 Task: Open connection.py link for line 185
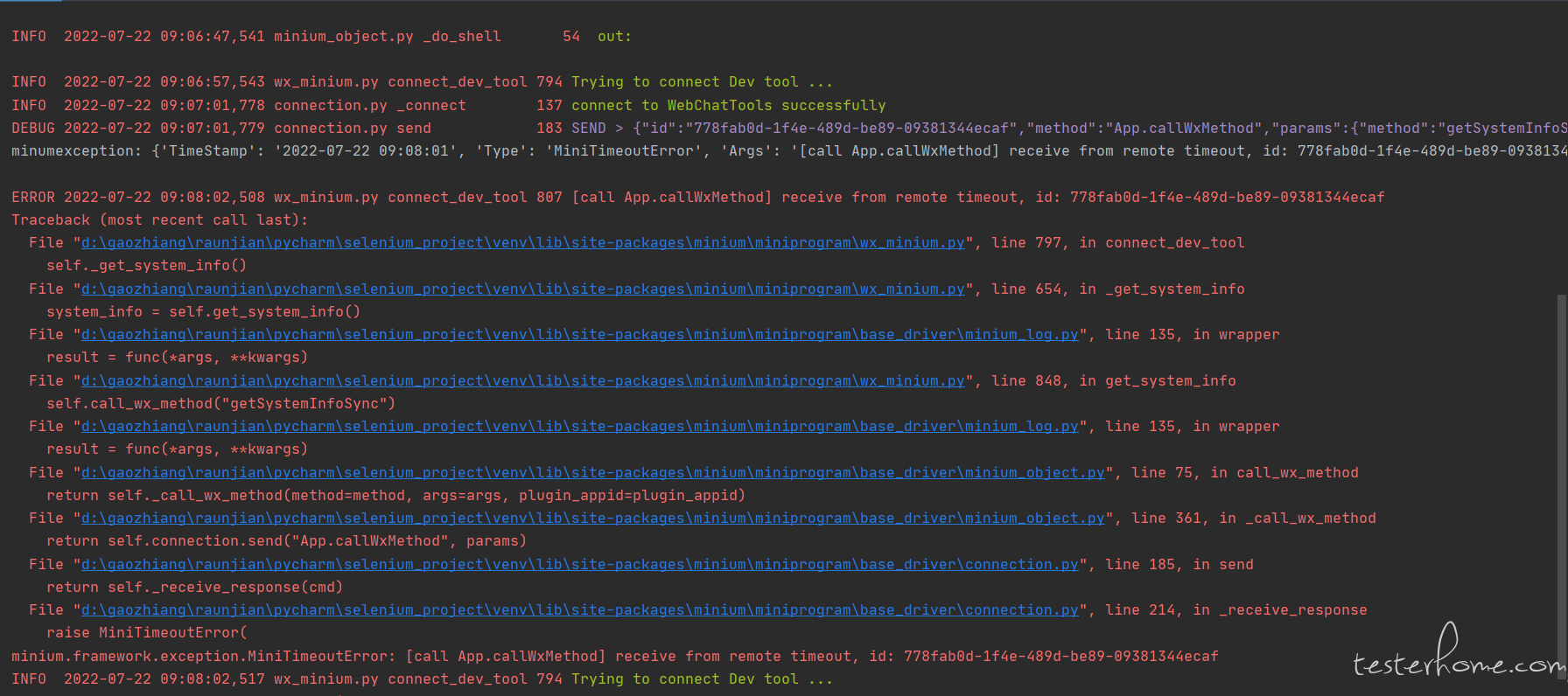pos(580,565)
